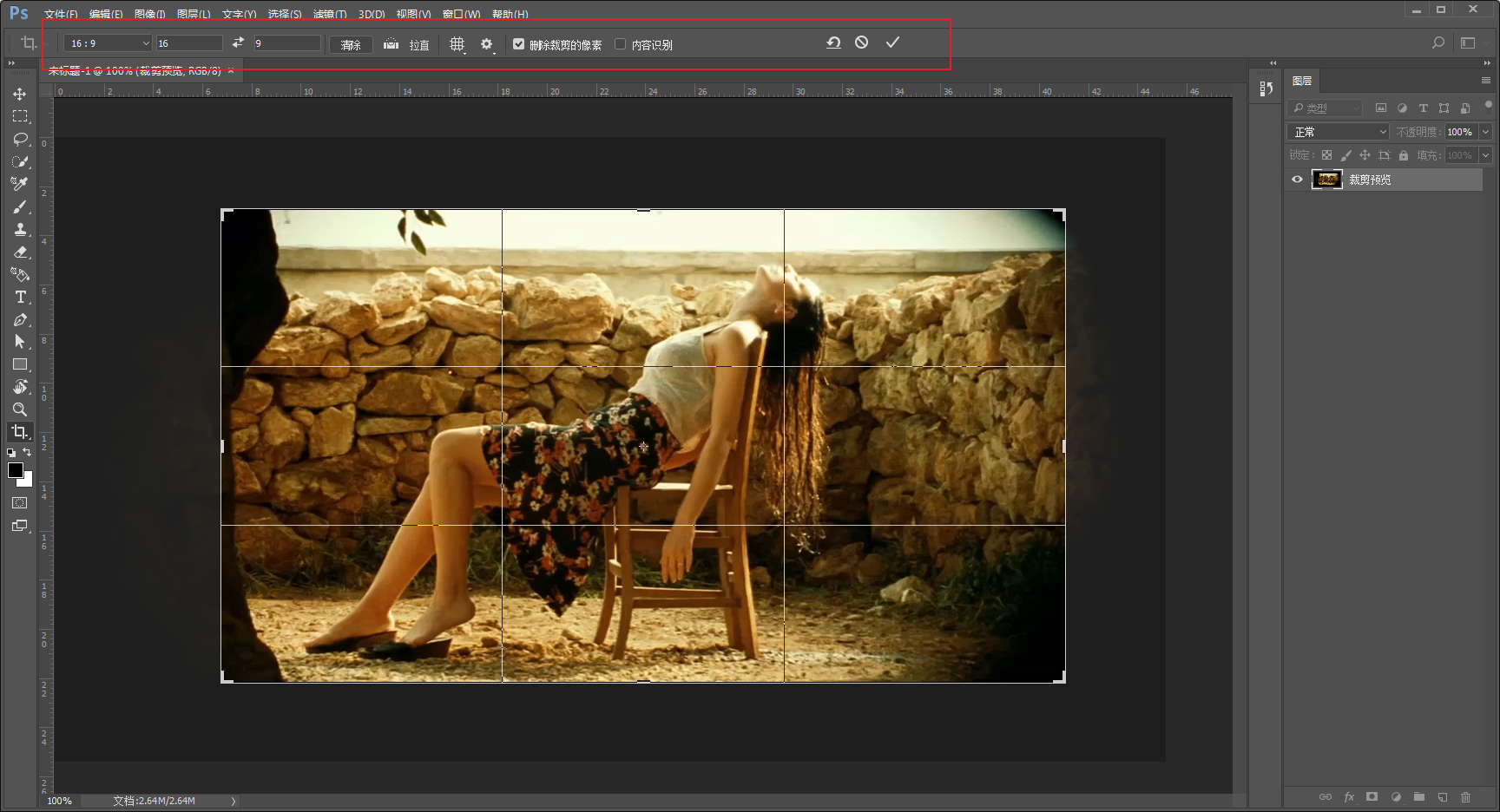Screen dimensions: 1500x812
Task: Select the Move tool
Action: point(19,94)
